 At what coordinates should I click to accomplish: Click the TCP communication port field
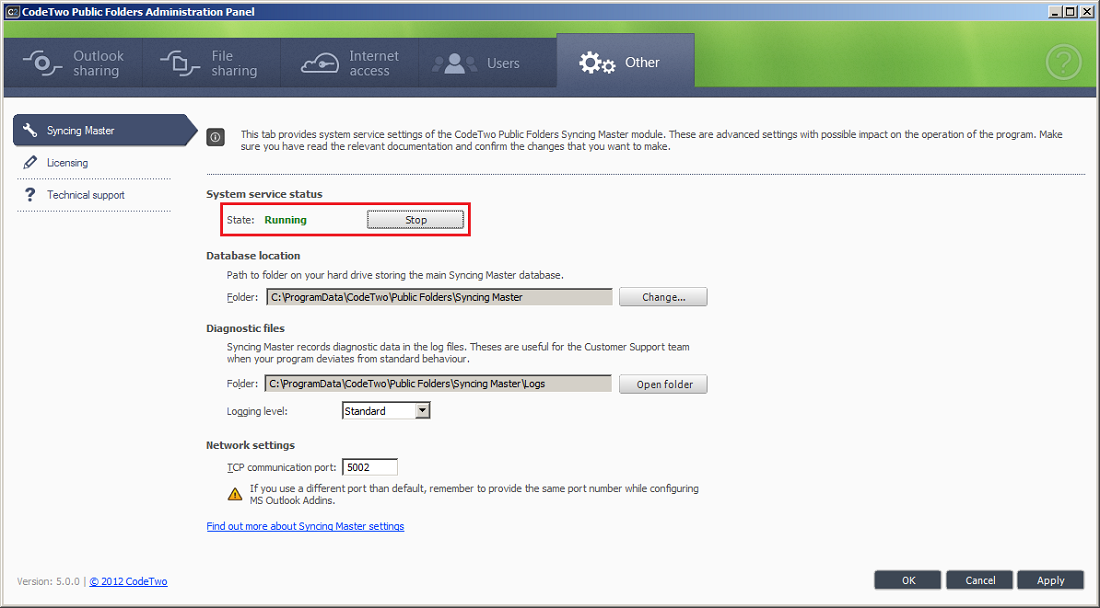click(x=370, y=467)
